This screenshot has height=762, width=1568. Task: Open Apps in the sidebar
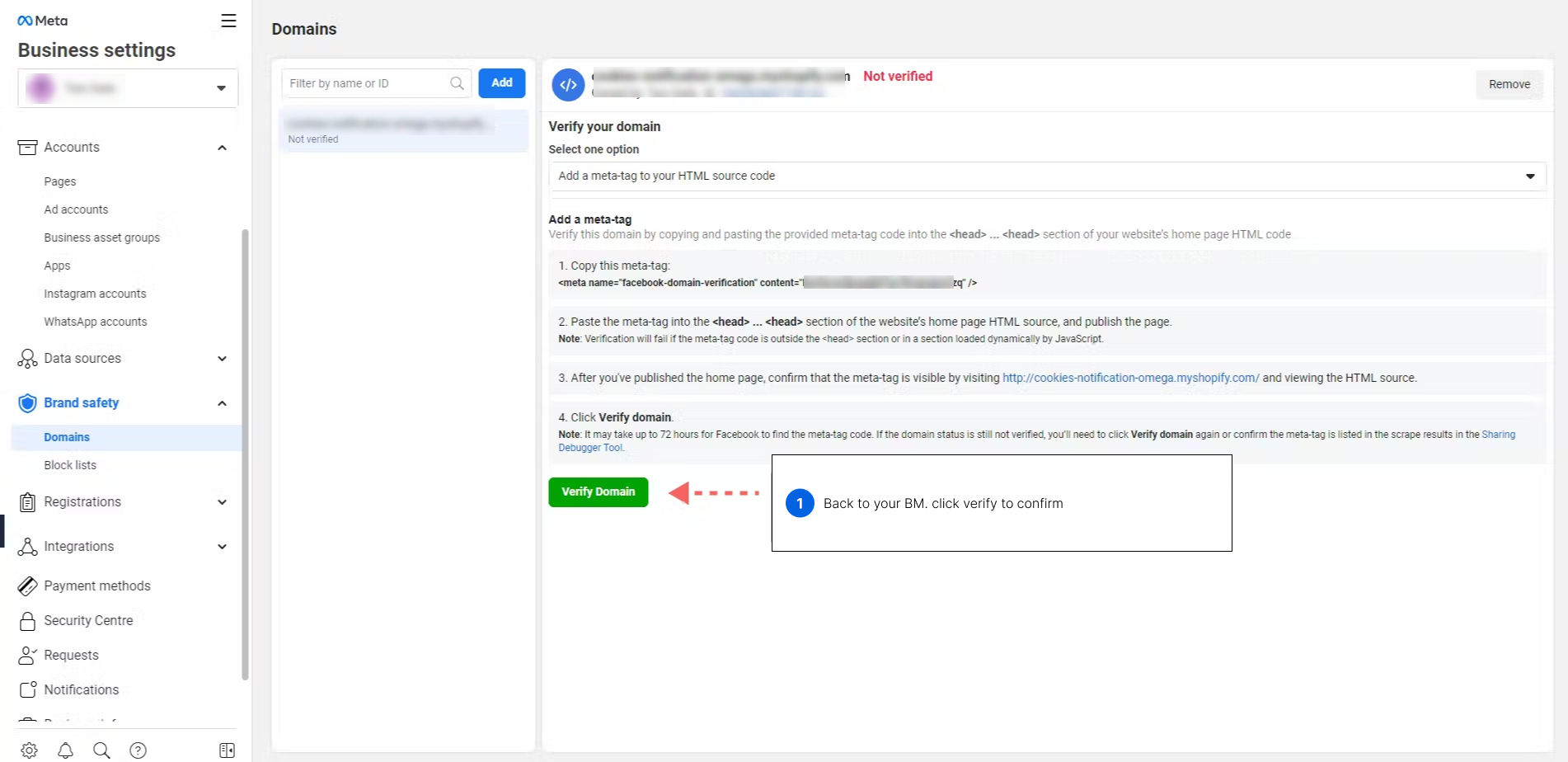[57, 266]
